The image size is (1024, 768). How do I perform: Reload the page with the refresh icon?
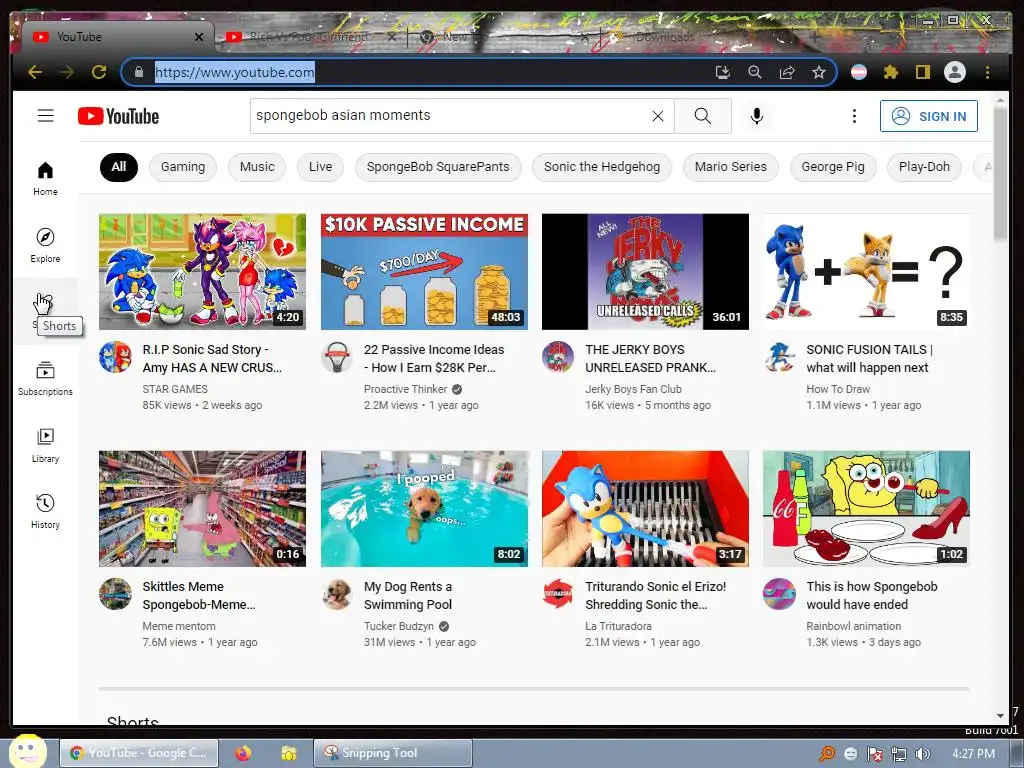99,72
